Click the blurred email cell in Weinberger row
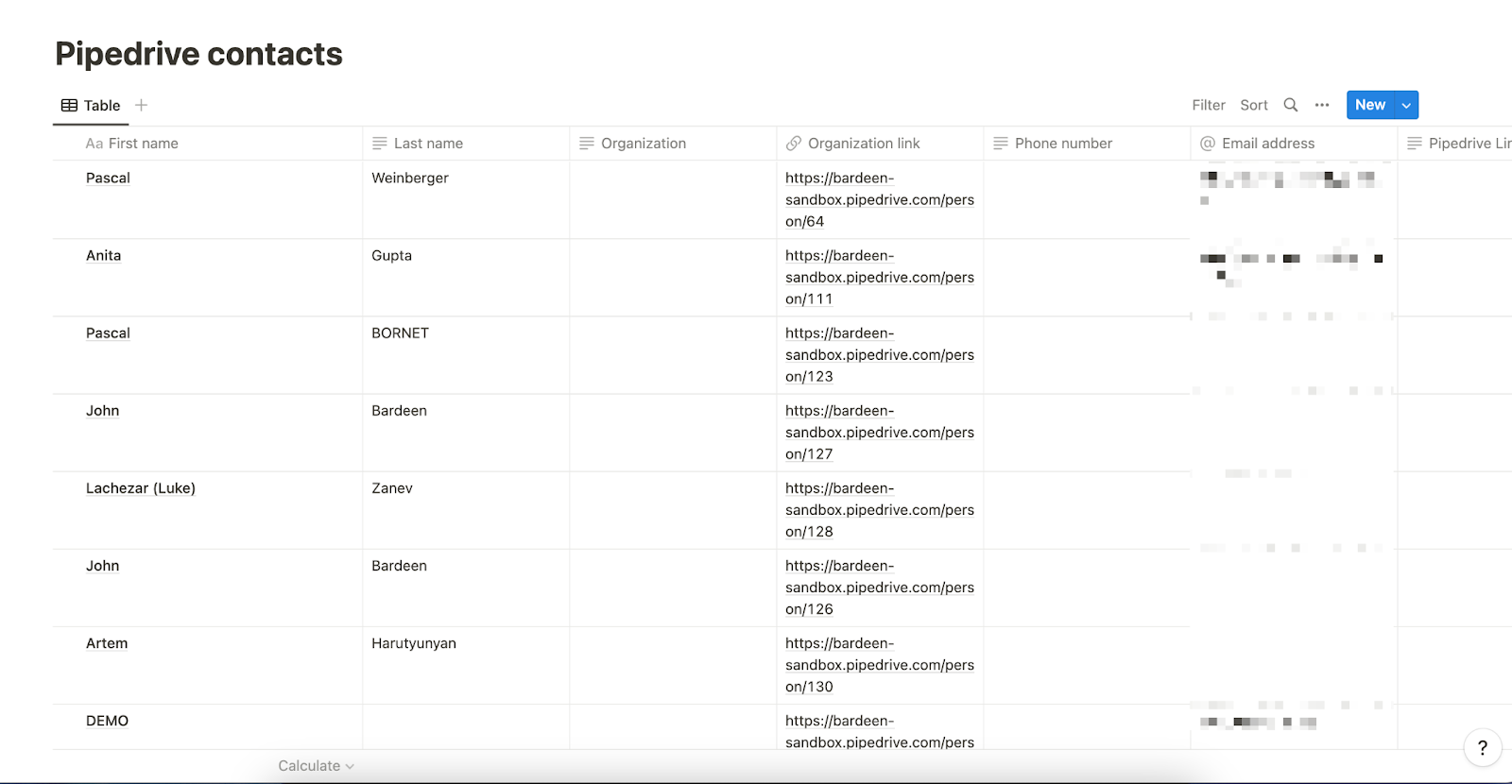This screenshot has height=784, width=1512. (1294, 199)
